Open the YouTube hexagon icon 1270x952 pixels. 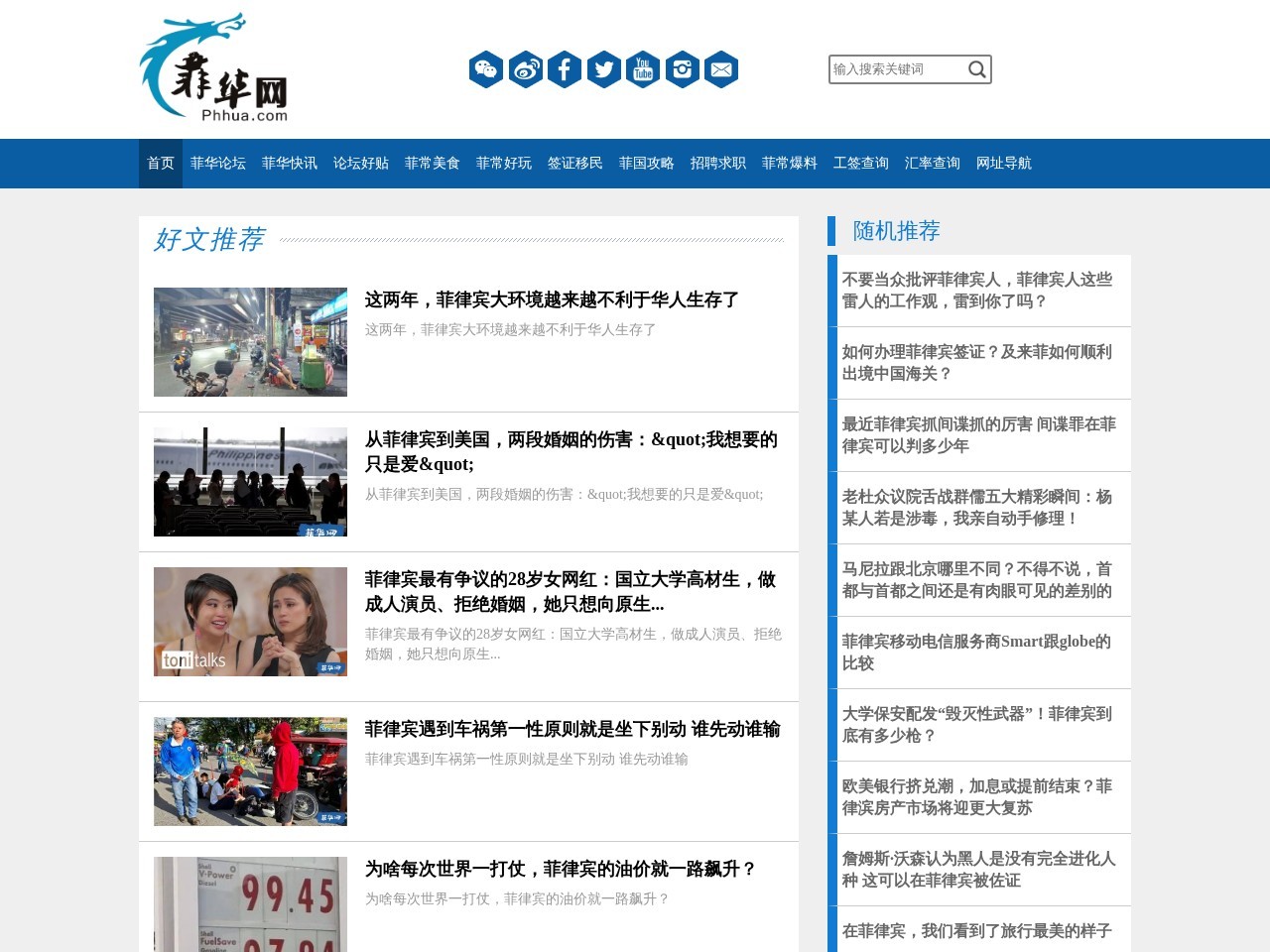643,69
